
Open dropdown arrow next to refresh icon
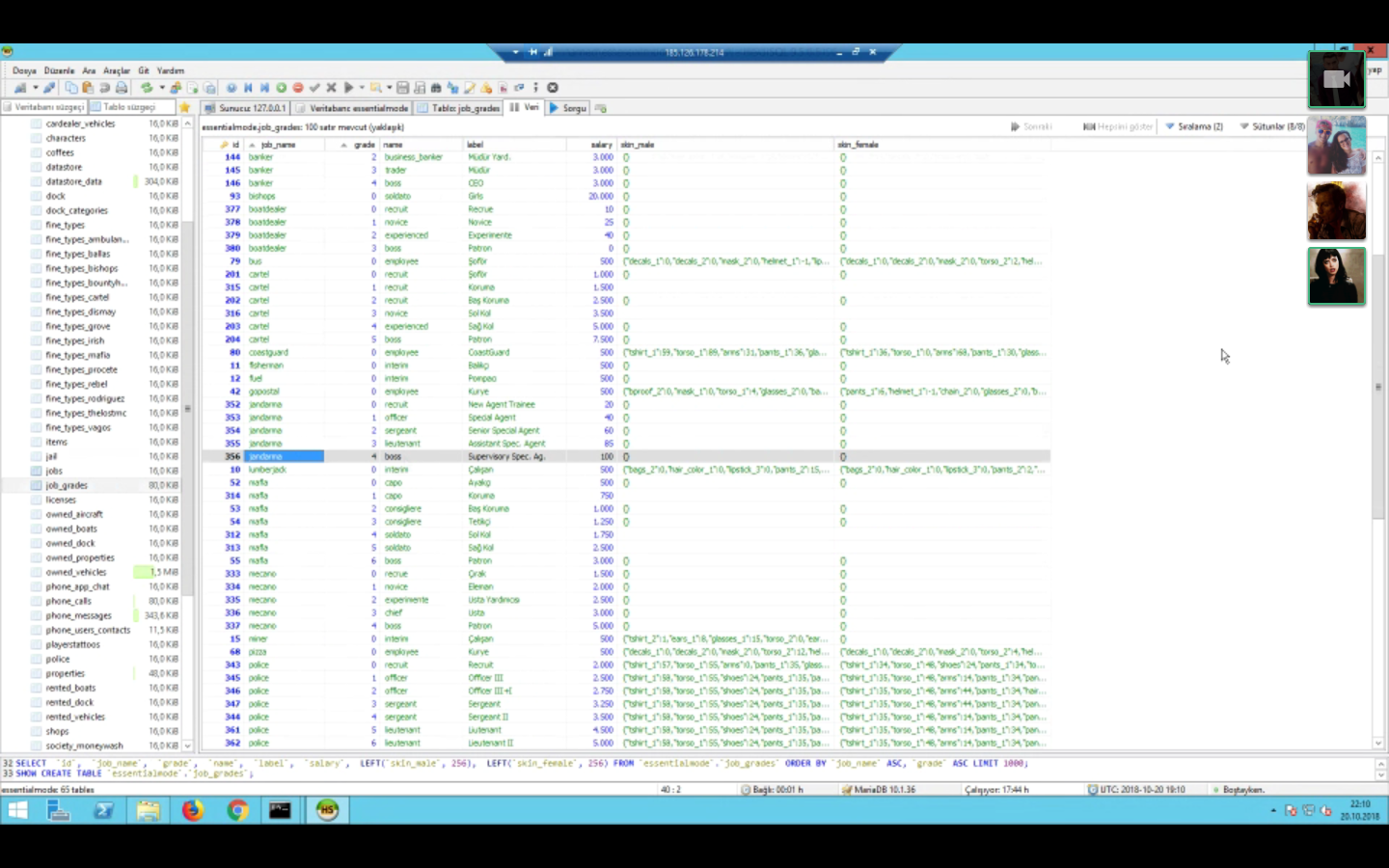click(162, 88)
